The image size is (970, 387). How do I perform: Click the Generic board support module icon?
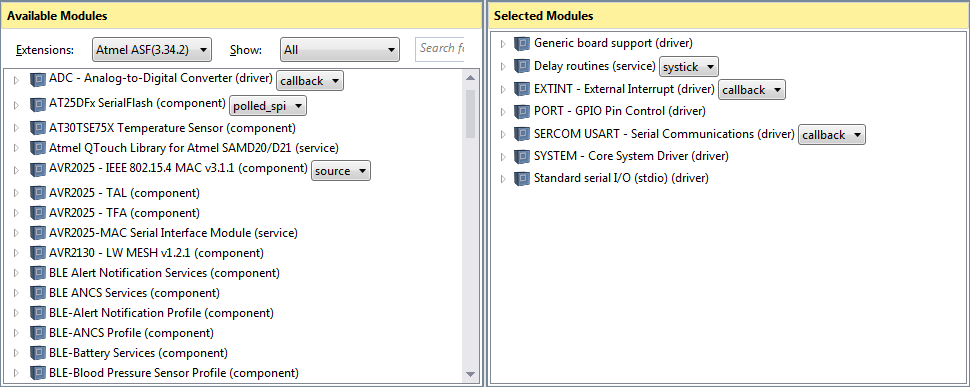(x=523, y=43)
